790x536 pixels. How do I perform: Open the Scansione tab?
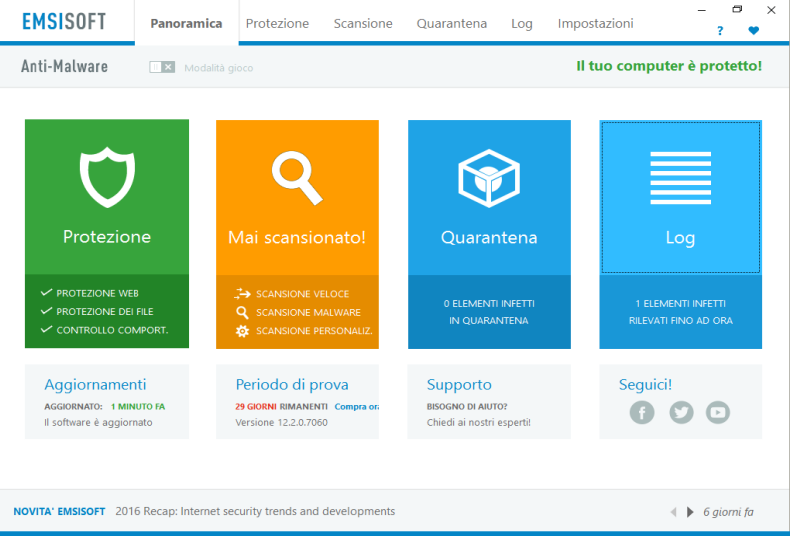pos(363,24)
